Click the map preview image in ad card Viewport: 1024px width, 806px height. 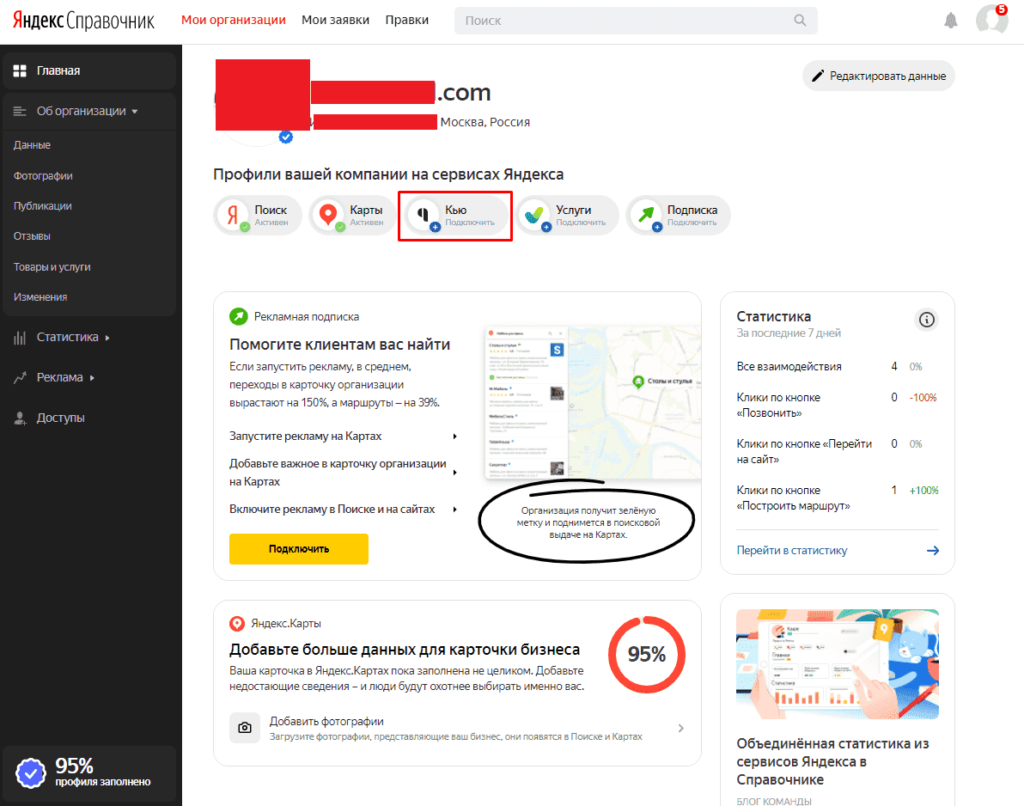[592, 403]
